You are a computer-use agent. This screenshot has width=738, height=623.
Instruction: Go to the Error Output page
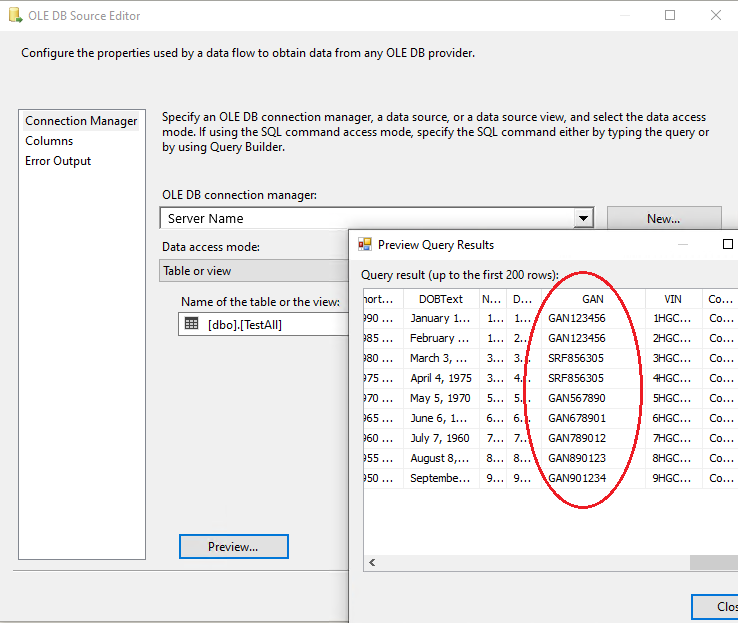coord(58,161)
